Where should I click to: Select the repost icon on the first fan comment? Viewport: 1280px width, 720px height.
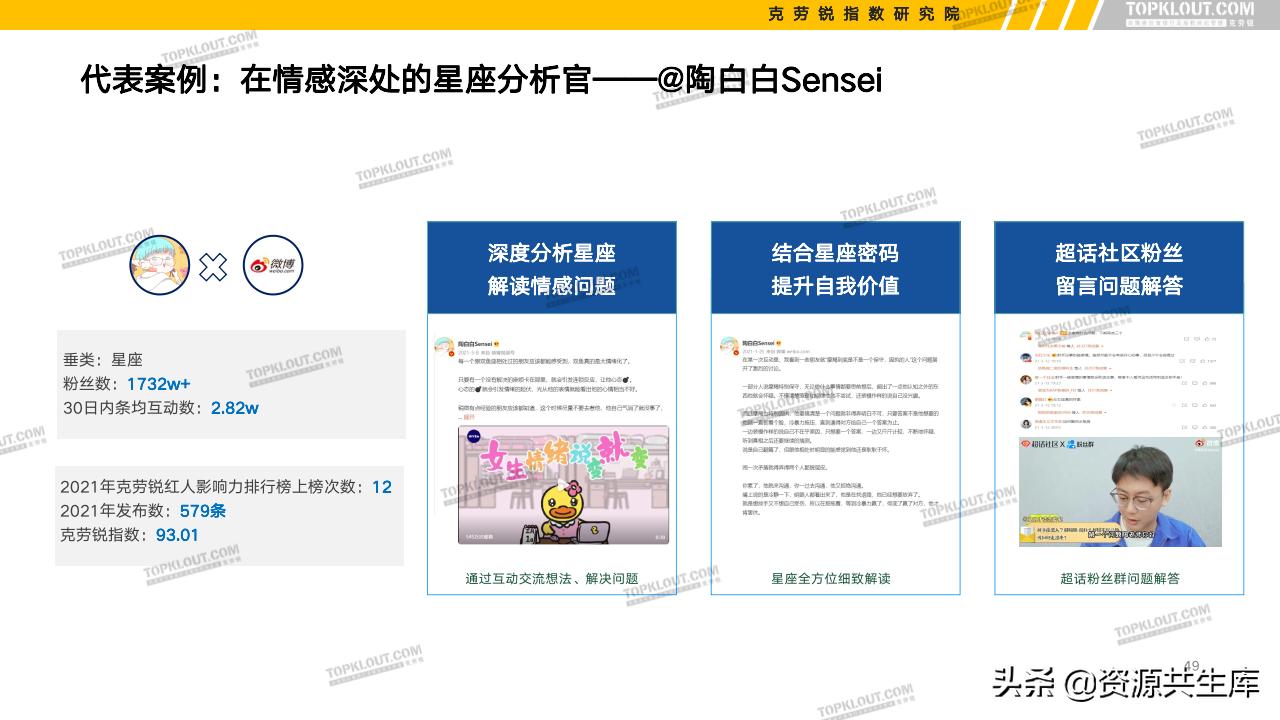pyautogui.click(x=1186, y=339)
